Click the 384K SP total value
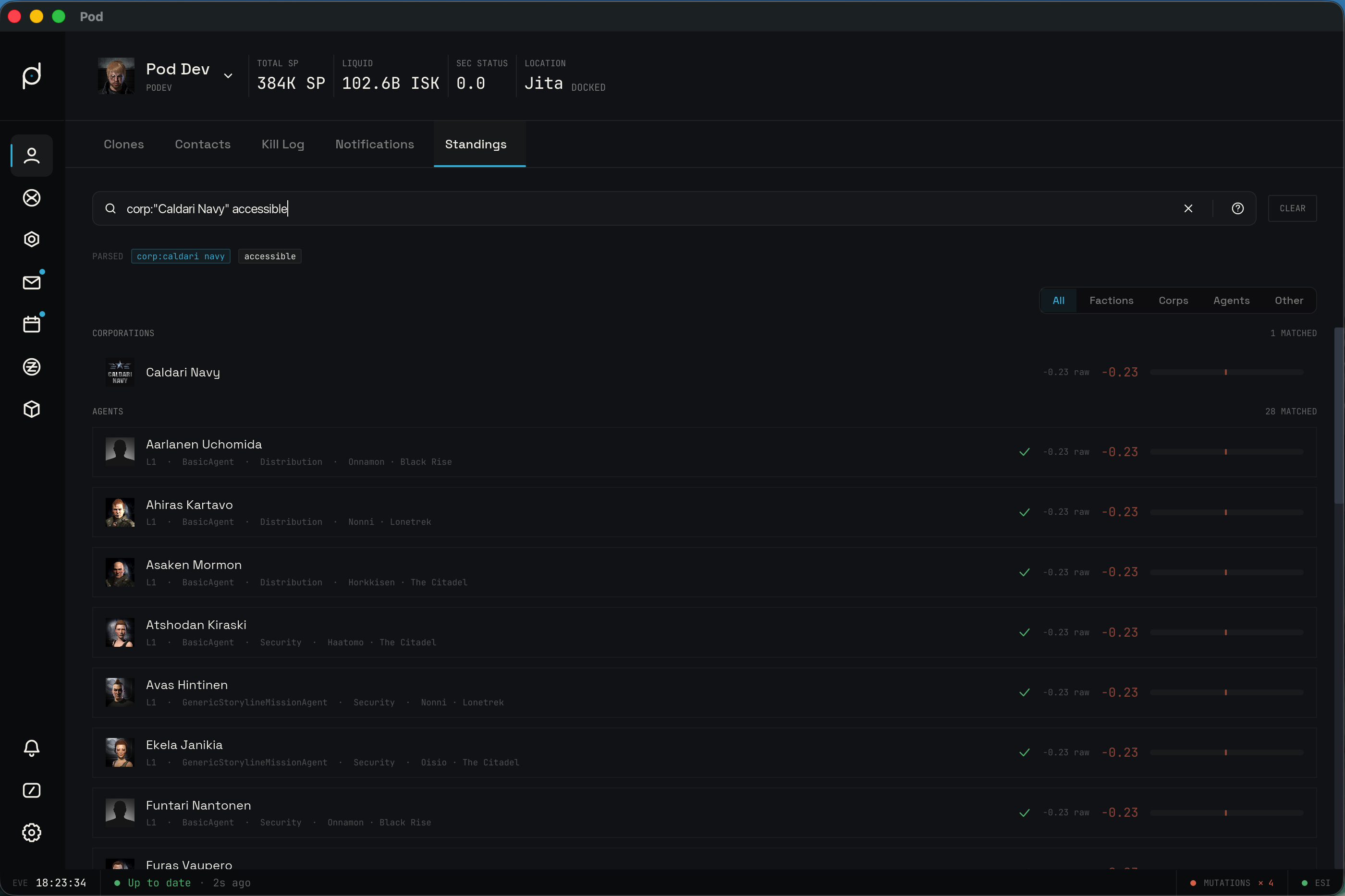The width and height of the screenshot is (1345, 896). tap(291, 84)
